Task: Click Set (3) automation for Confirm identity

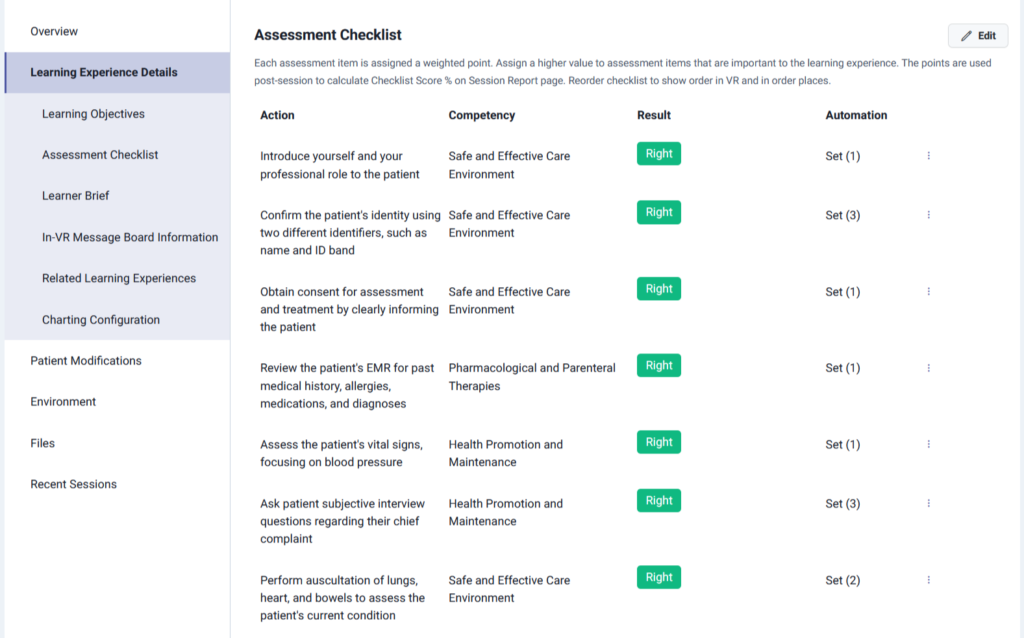Action: (x=842, y=215)
